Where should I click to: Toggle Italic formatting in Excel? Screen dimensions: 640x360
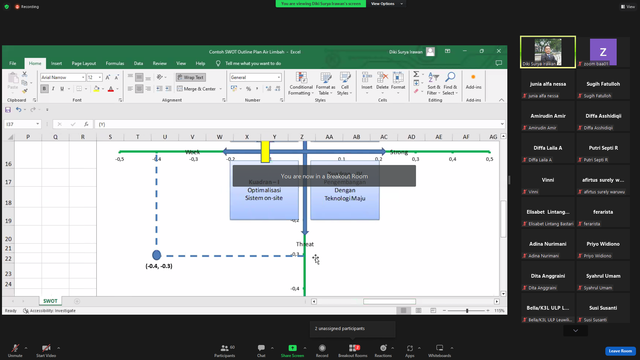coord(53,89)
